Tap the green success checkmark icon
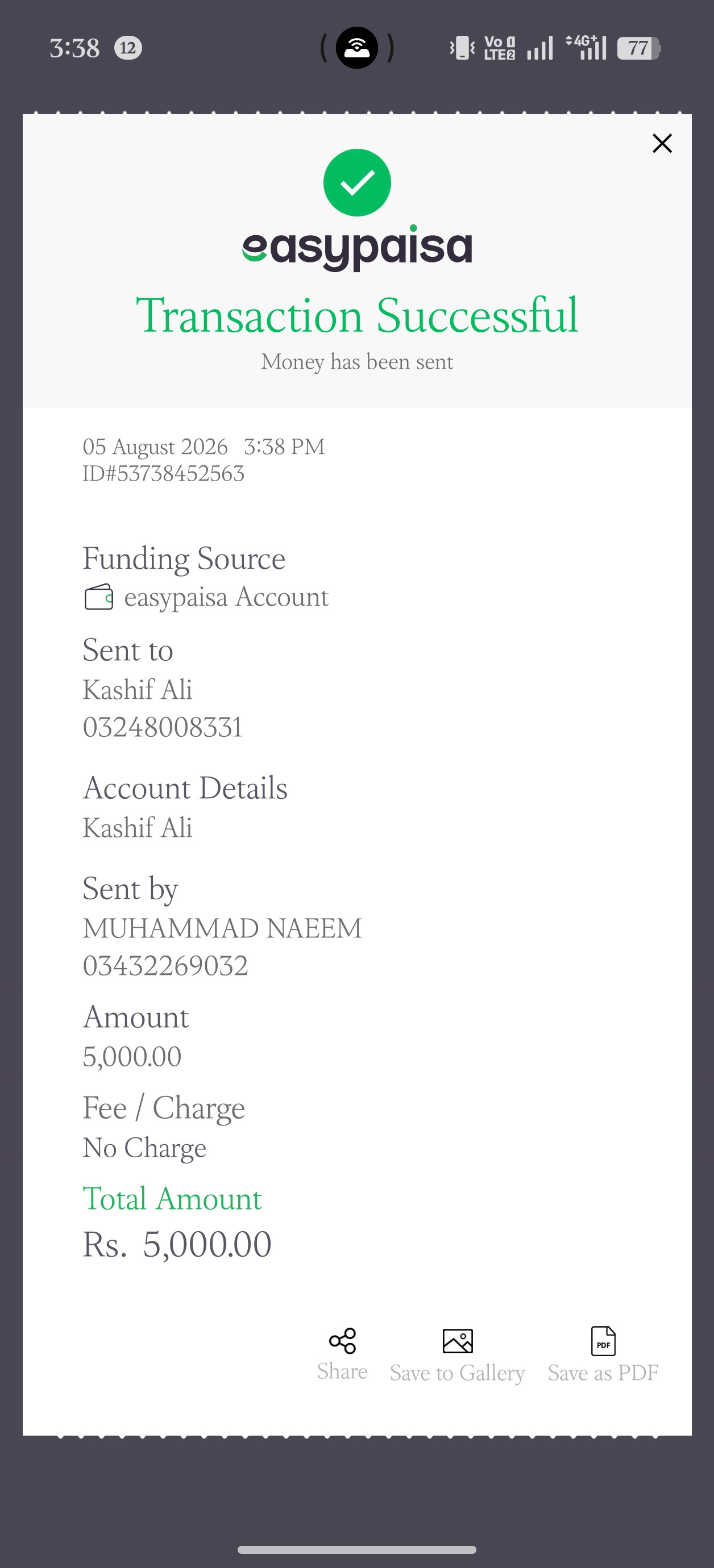This screenshot has height=1568, width=714. coord(357,182)
